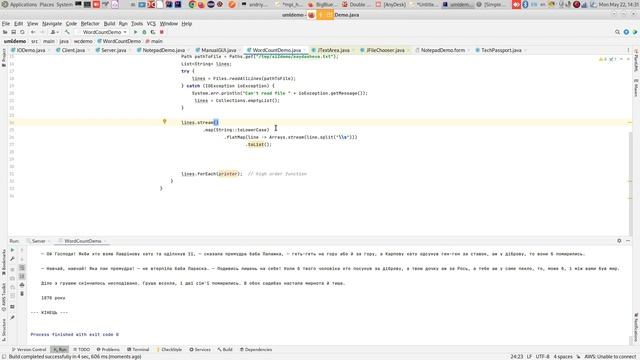Click the JetBrains Toolbox icon at top right

[635, 32]
